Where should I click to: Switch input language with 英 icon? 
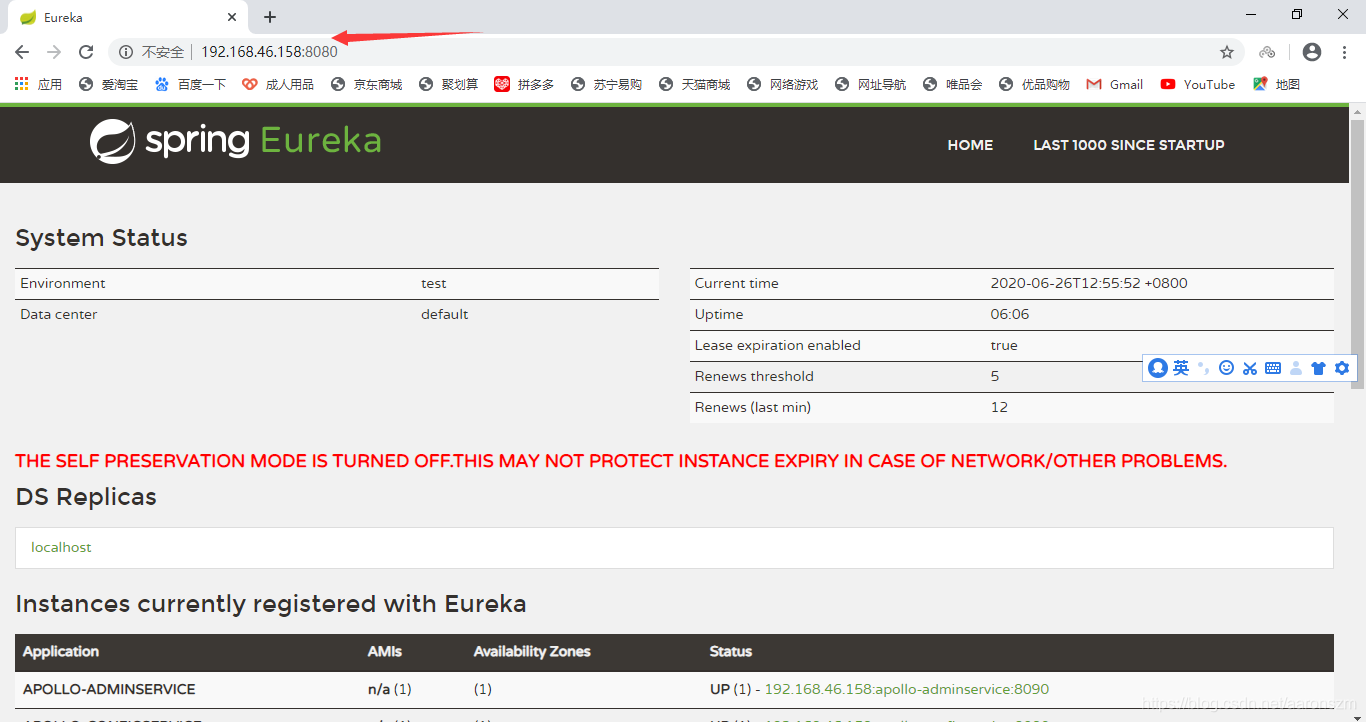click(1181, 368)
